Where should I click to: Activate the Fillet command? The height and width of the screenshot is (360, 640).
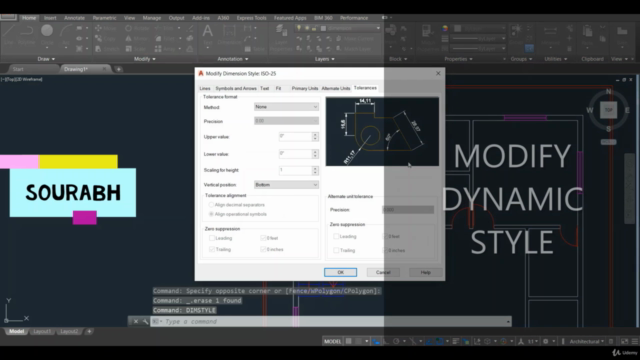coord(166,38)
